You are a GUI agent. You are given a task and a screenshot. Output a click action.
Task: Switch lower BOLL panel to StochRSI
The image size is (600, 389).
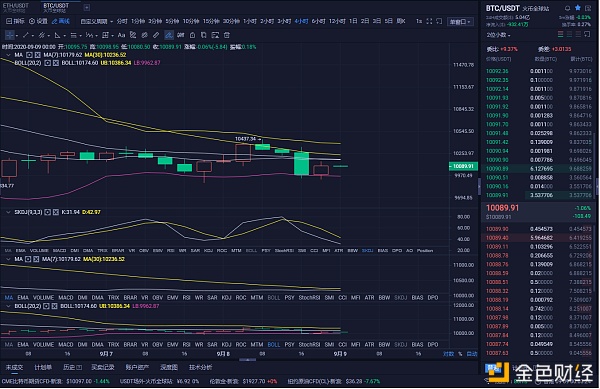click(309, 345)
